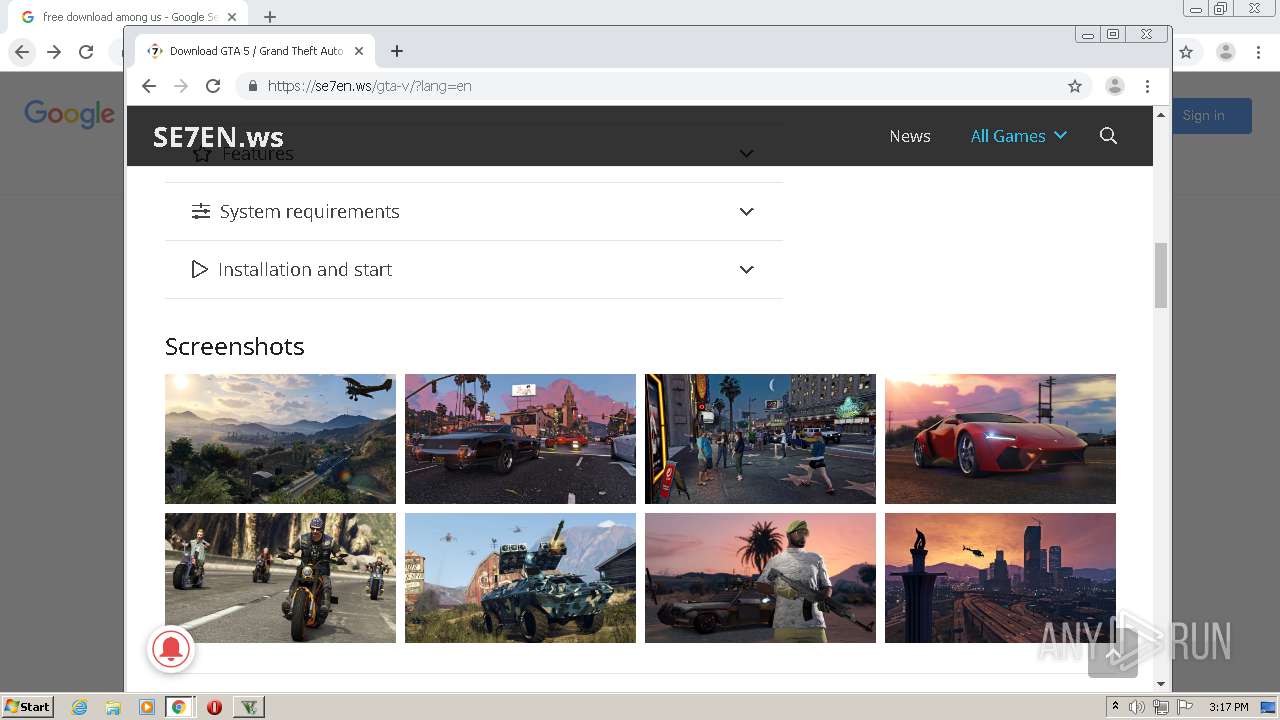This screenshot has height=720, width=1280.
Task: Open the profile icon in the background window
Action: click(1225, 52)
